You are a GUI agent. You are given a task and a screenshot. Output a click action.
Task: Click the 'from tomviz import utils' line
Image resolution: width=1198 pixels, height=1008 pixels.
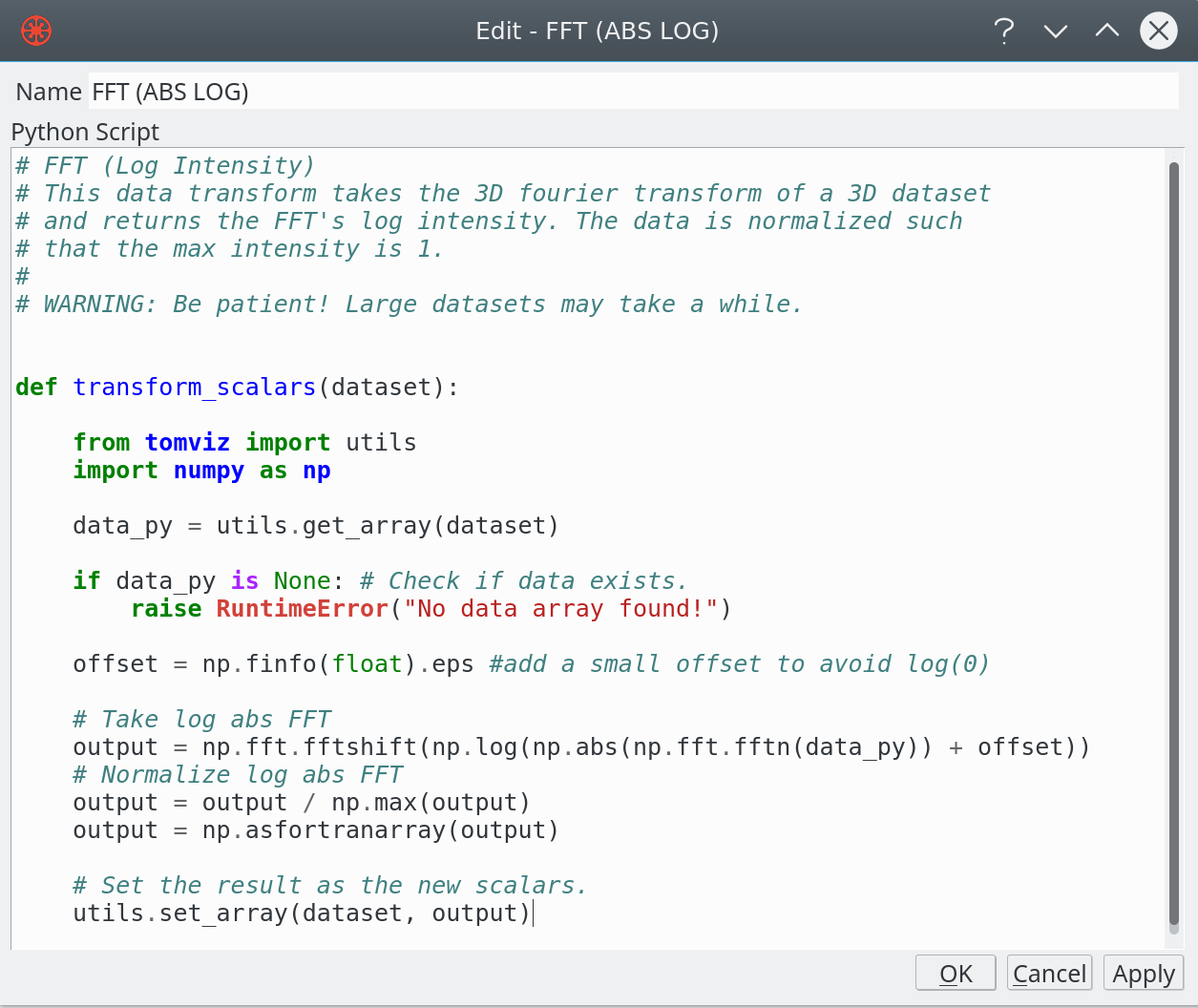pos(244,443)
